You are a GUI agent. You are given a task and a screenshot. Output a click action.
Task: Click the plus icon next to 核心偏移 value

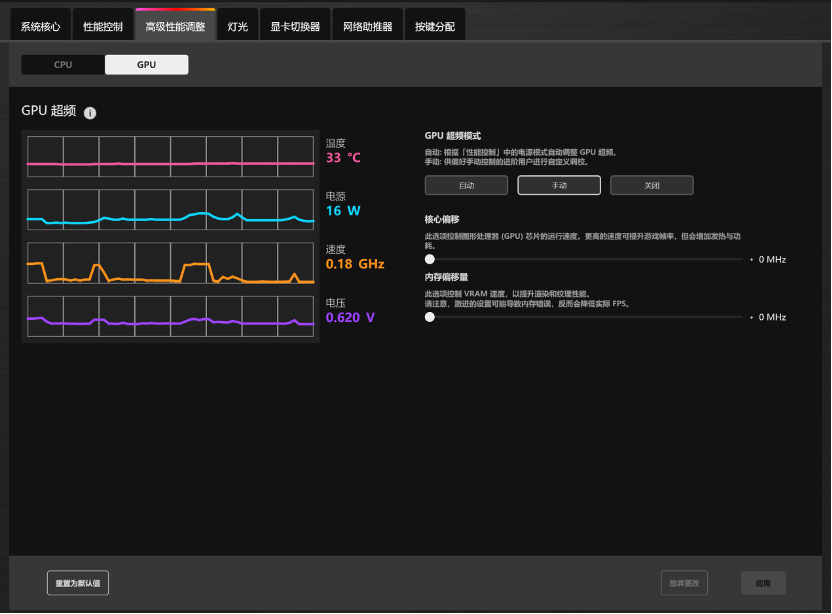click(751, 260)
